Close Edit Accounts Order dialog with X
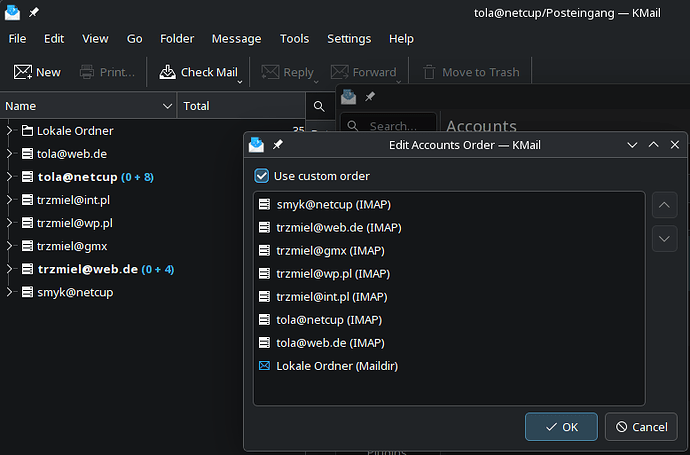 click(675, 145)
